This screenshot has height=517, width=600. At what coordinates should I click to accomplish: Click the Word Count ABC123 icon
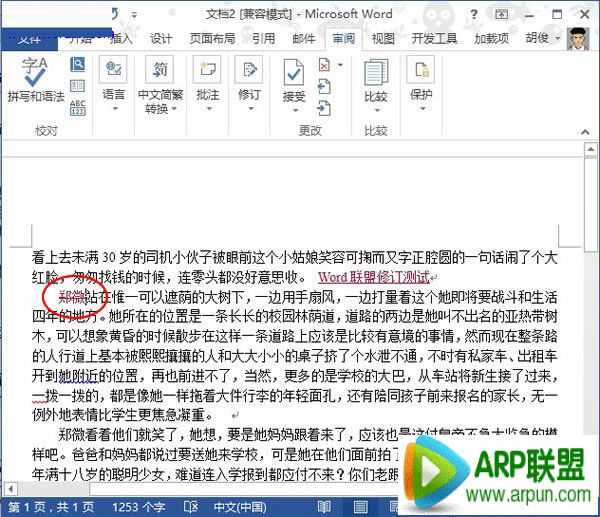click(78, 108)
